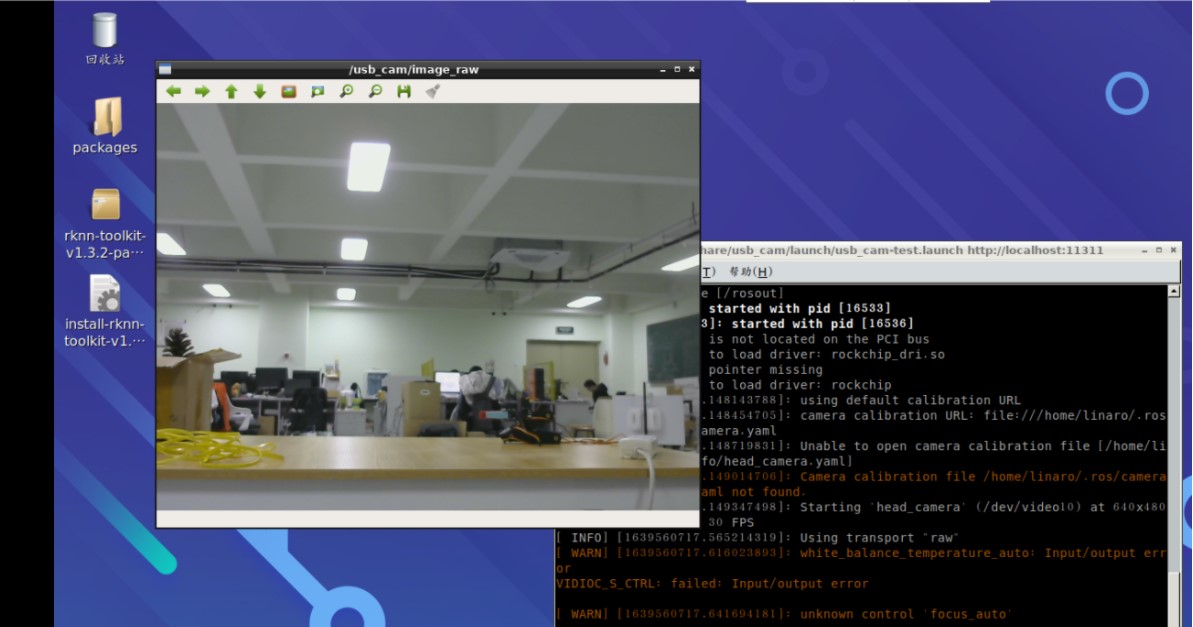The image size is (1193, 627).
Task: Reset zoom with the picture icon in toolbar
Action: pyautogui.click(x=288, y=91)
